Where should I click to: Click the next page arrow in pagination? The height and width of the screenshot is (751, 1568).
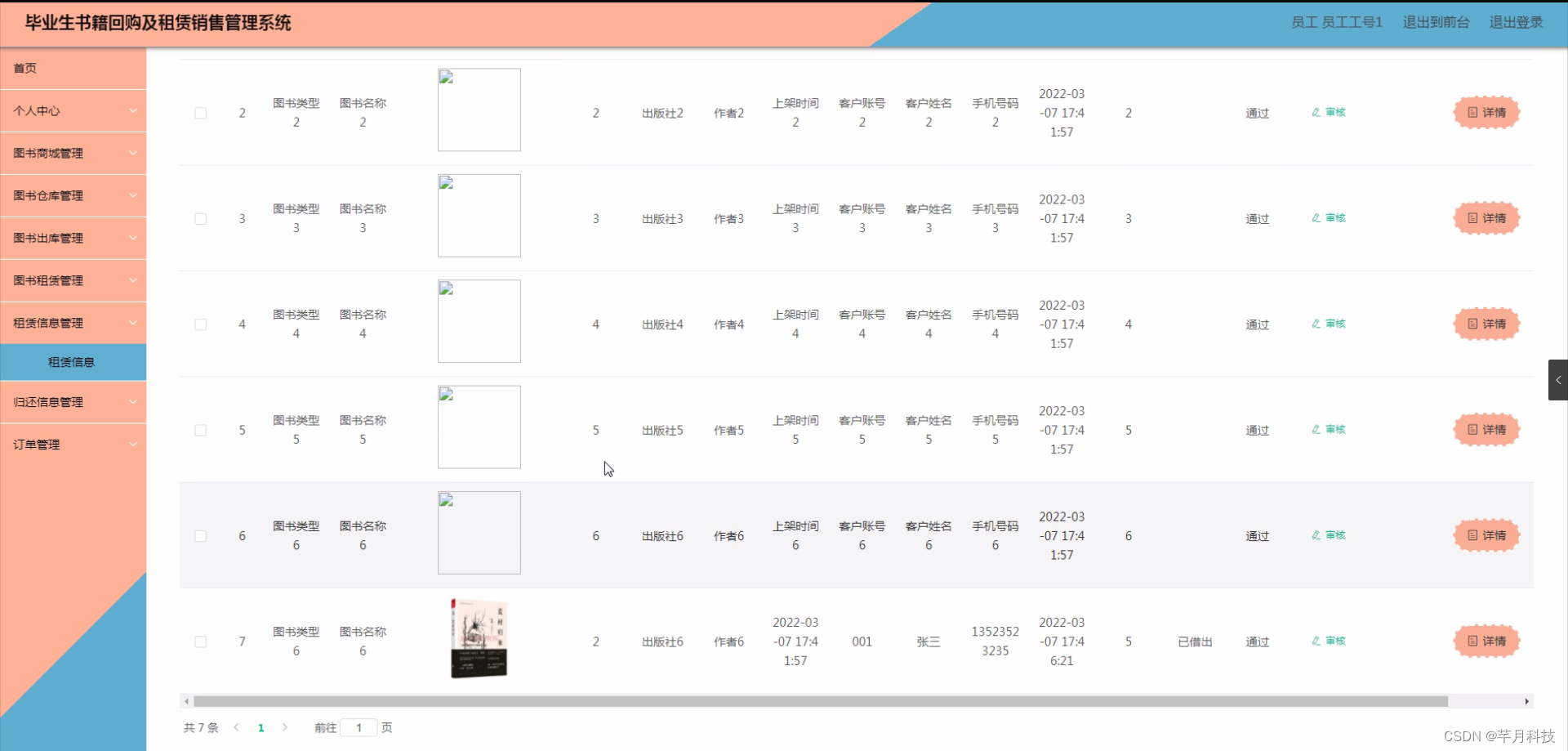coord(285,726)
